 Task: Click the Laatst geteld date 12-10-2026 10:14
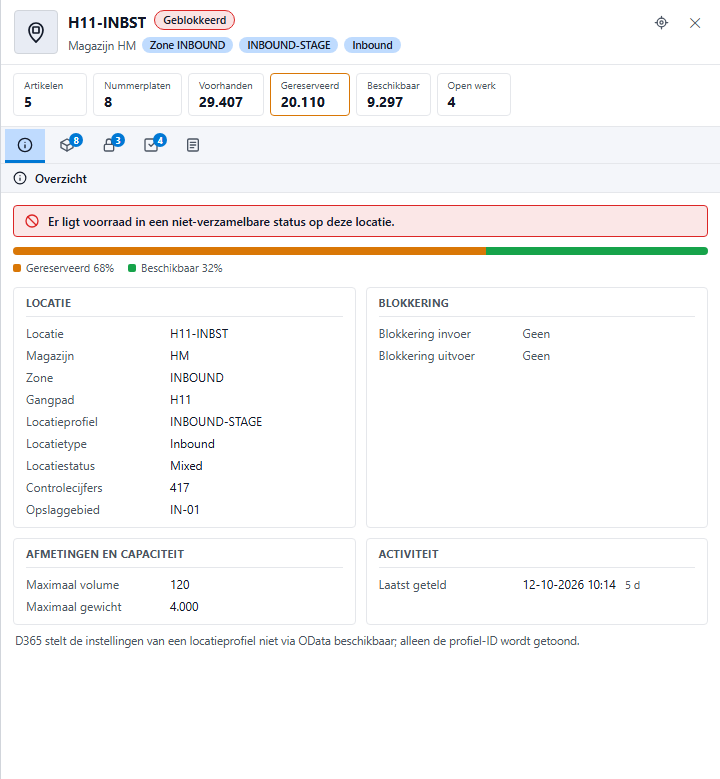pyautogui.click(x=569, y=585)
